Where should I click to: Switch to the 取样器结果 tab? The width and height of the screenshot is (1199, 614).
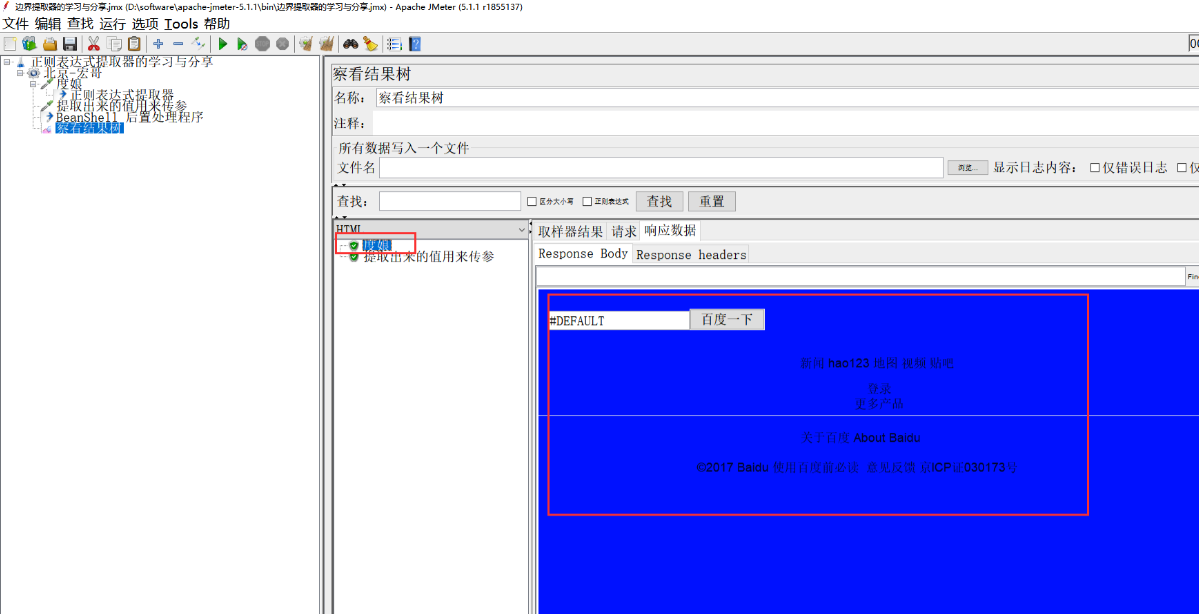570,232
